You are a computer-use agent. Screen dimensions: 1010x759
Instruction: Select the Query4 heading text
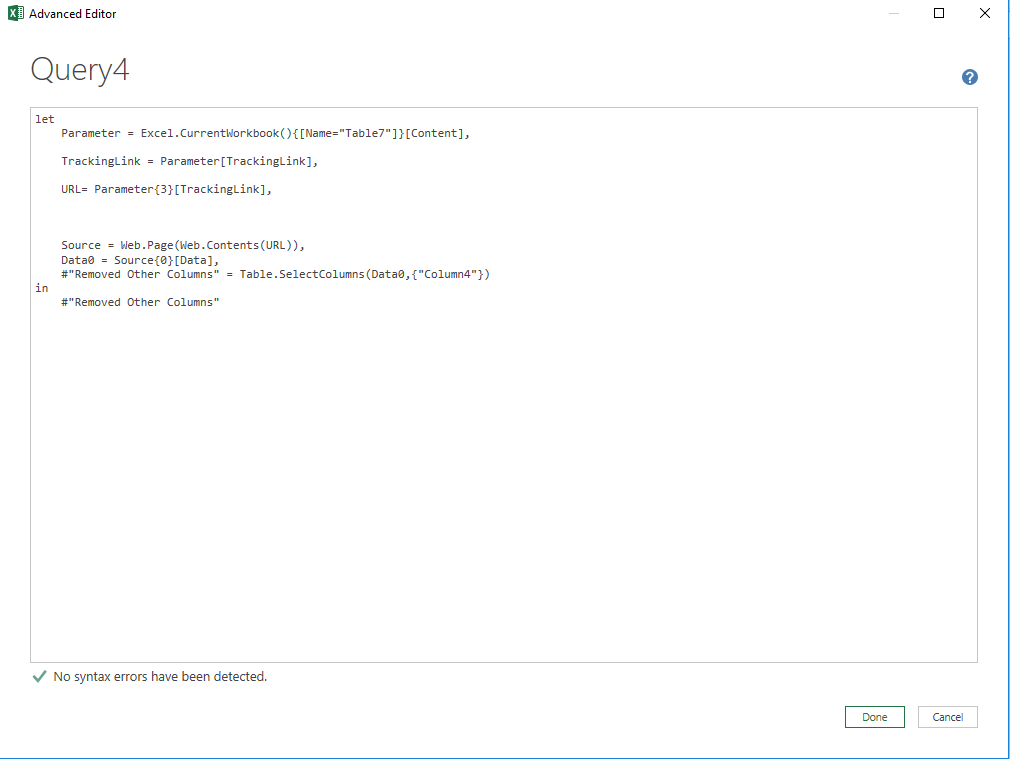[79, 70]
